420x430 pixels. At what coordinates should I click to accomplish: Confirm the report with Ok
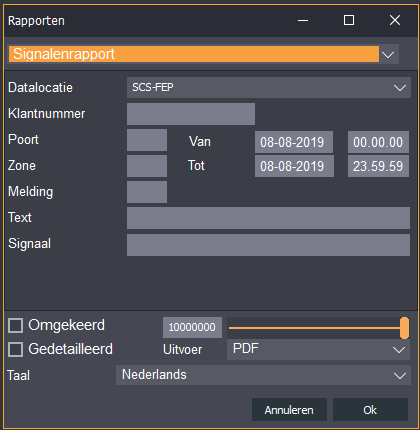coord(370,410)
